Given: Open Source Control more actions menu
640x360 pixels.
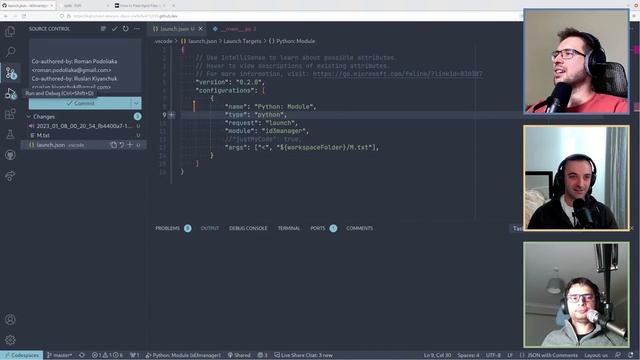Looking at the screenshot, I should (137, 29).
